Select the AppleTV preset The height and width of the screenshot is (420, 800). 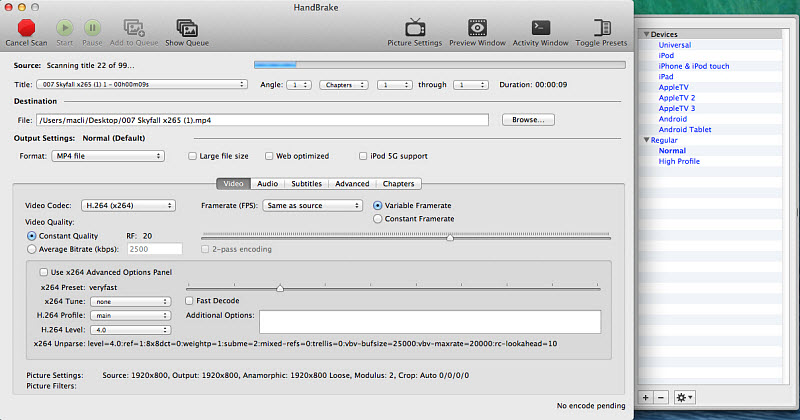click(x=673, y=87)
